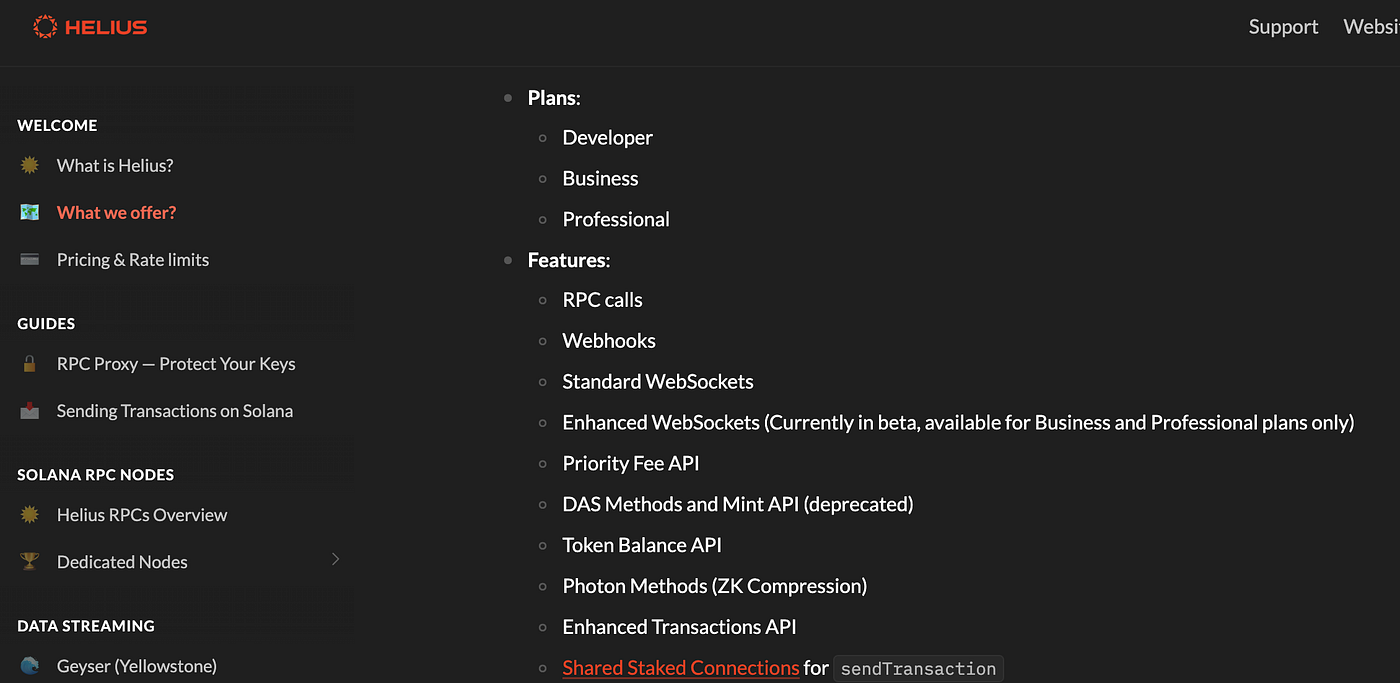Click the DATA STREAMING section heading

click(x=86, y=626)
